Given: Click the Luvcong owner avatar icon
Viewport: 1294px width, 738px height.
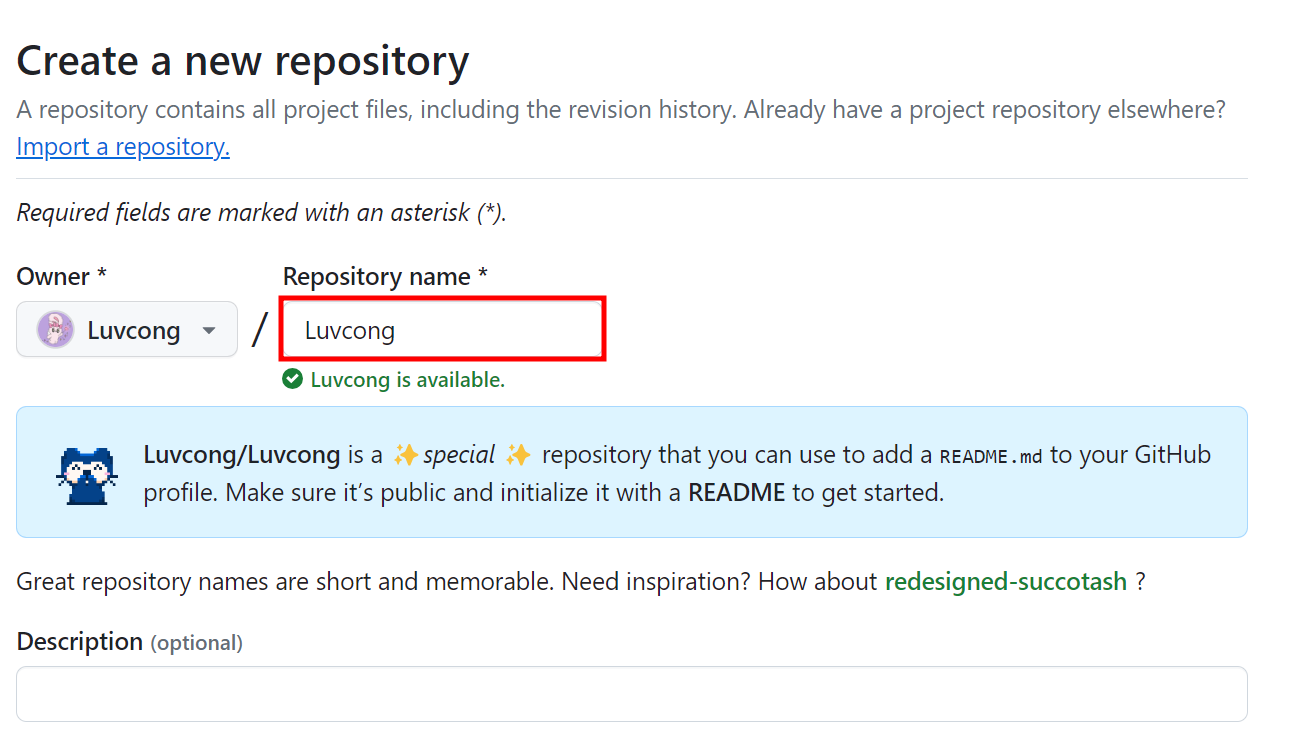Looking at the screenshot, I should click(x=55, y=330).
